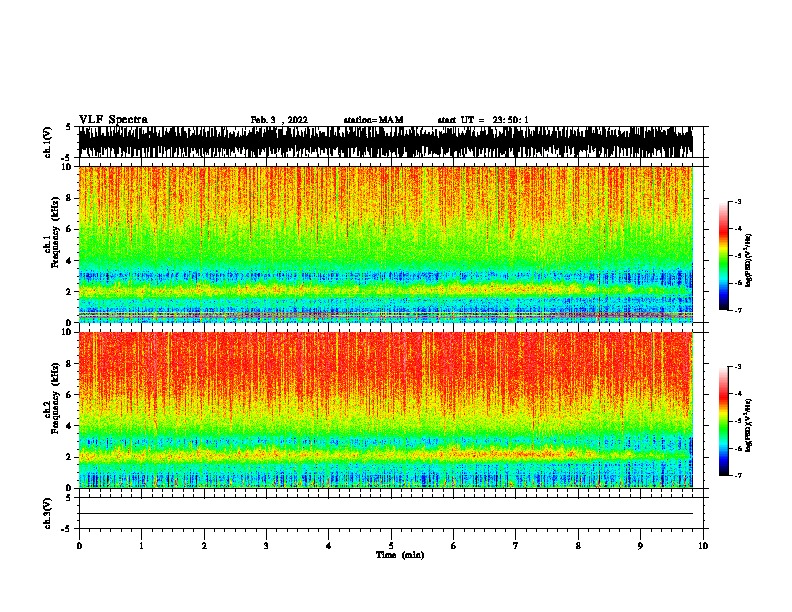
Task: Click the Time (min) axis label
Action: click(400, 555)
